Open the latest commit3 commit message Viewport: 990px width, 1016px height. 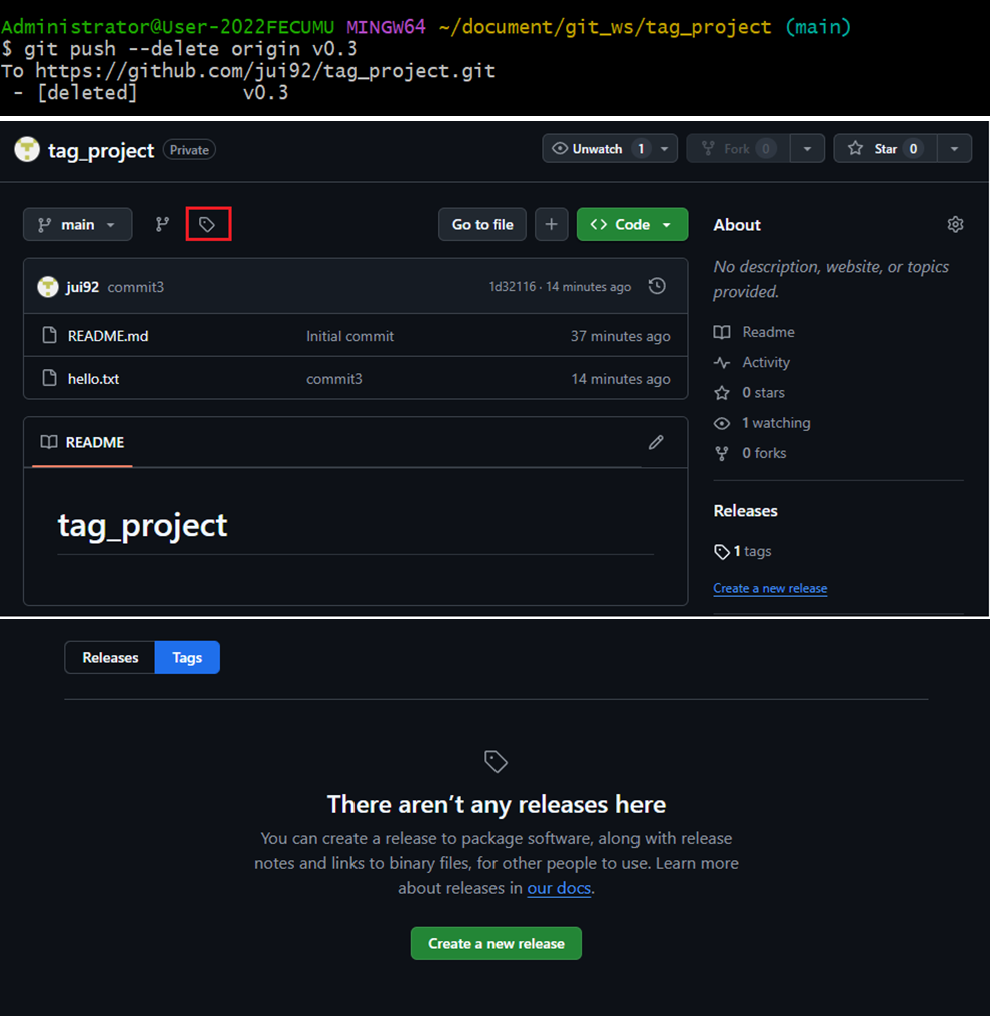pyautogui.click(x=135, y=286)
